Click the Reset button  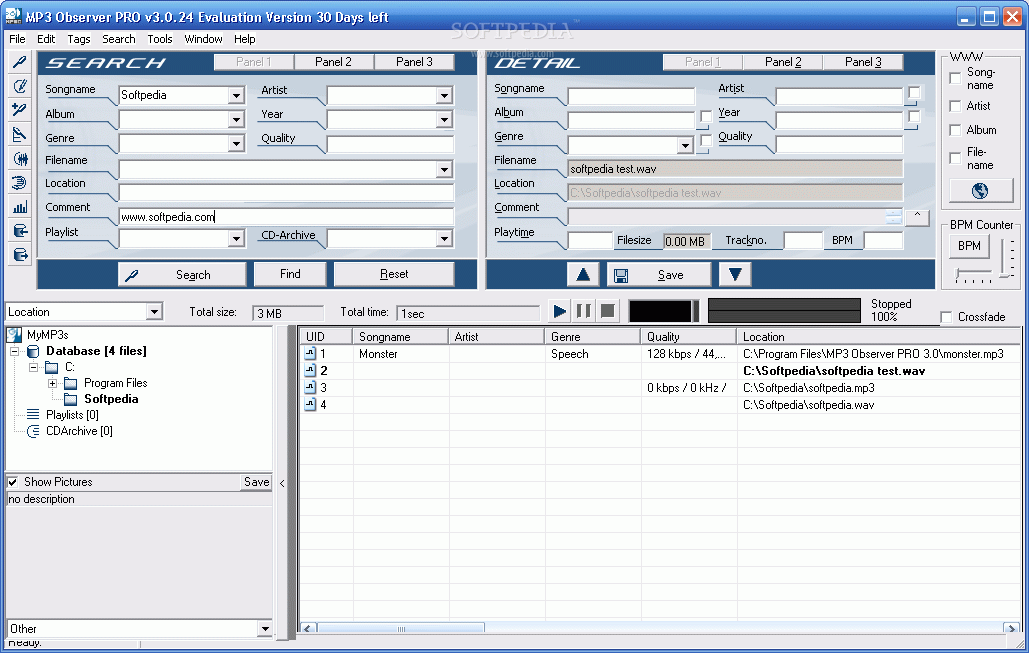click(x=394, y=274)
